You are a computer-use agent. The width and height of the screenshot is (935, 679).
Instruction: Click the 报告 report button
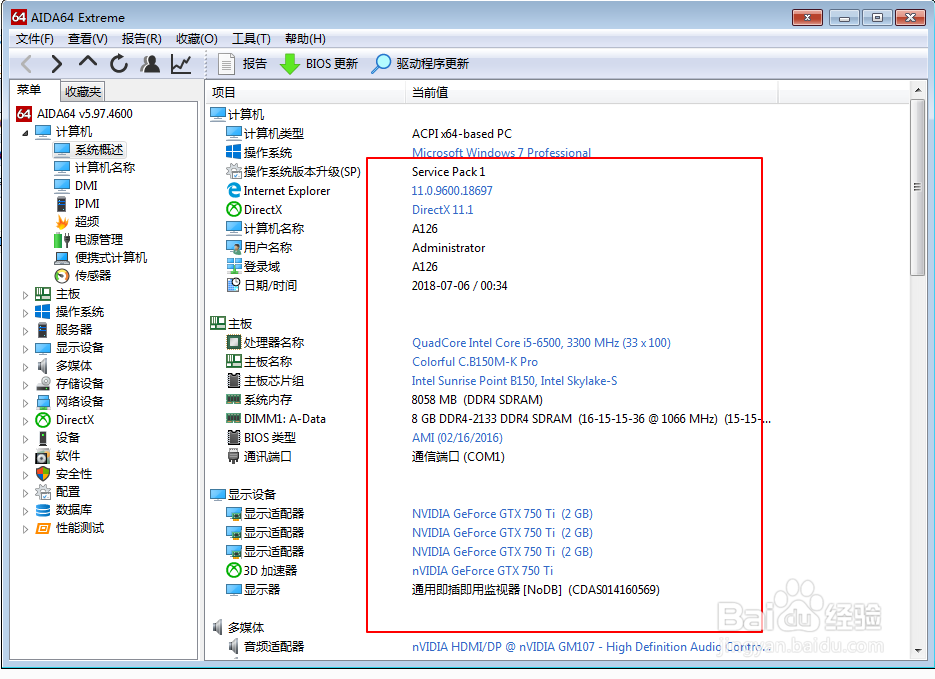click(x=243, y=64)
